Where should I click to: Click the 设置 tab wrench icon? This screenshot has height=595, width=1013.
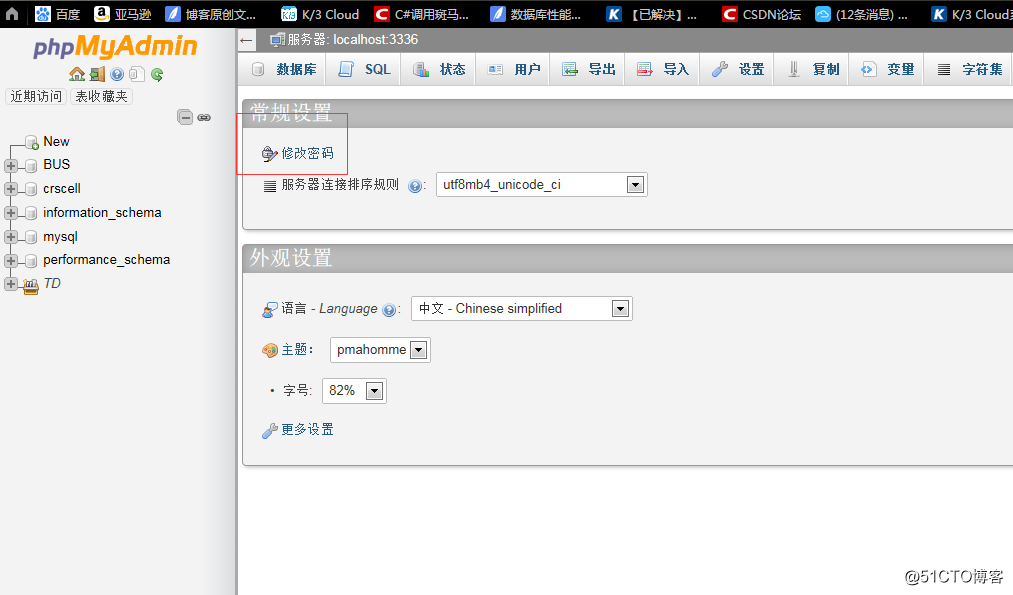tap(720, 69)
